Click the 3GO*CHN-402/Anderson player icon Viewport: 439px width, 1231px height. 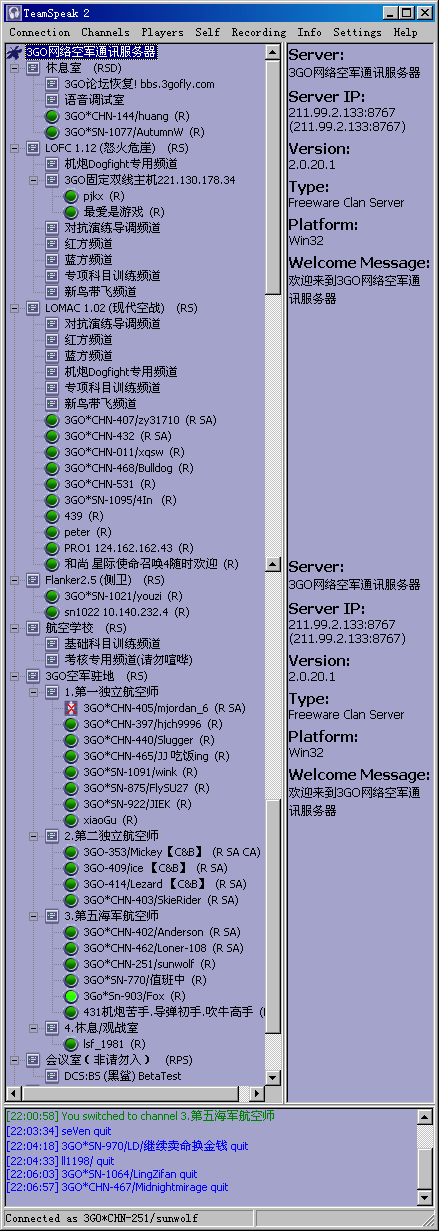coord(71,932)
